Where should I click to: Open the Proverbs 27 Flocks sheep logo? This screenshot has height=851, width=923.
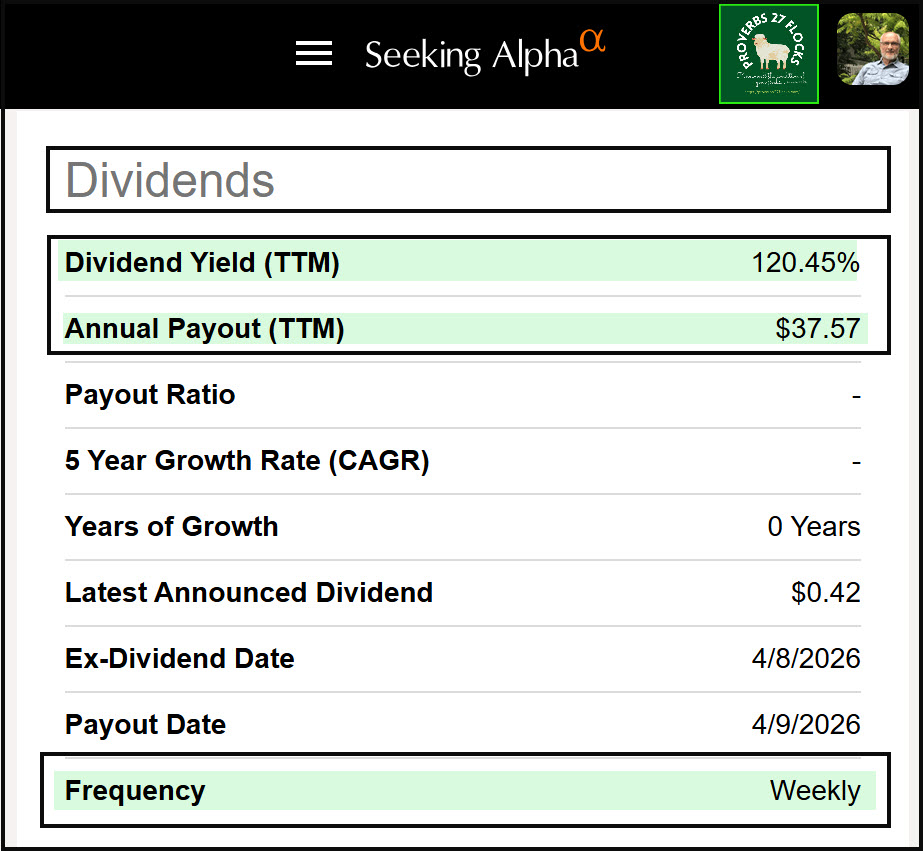coord(769,54)
